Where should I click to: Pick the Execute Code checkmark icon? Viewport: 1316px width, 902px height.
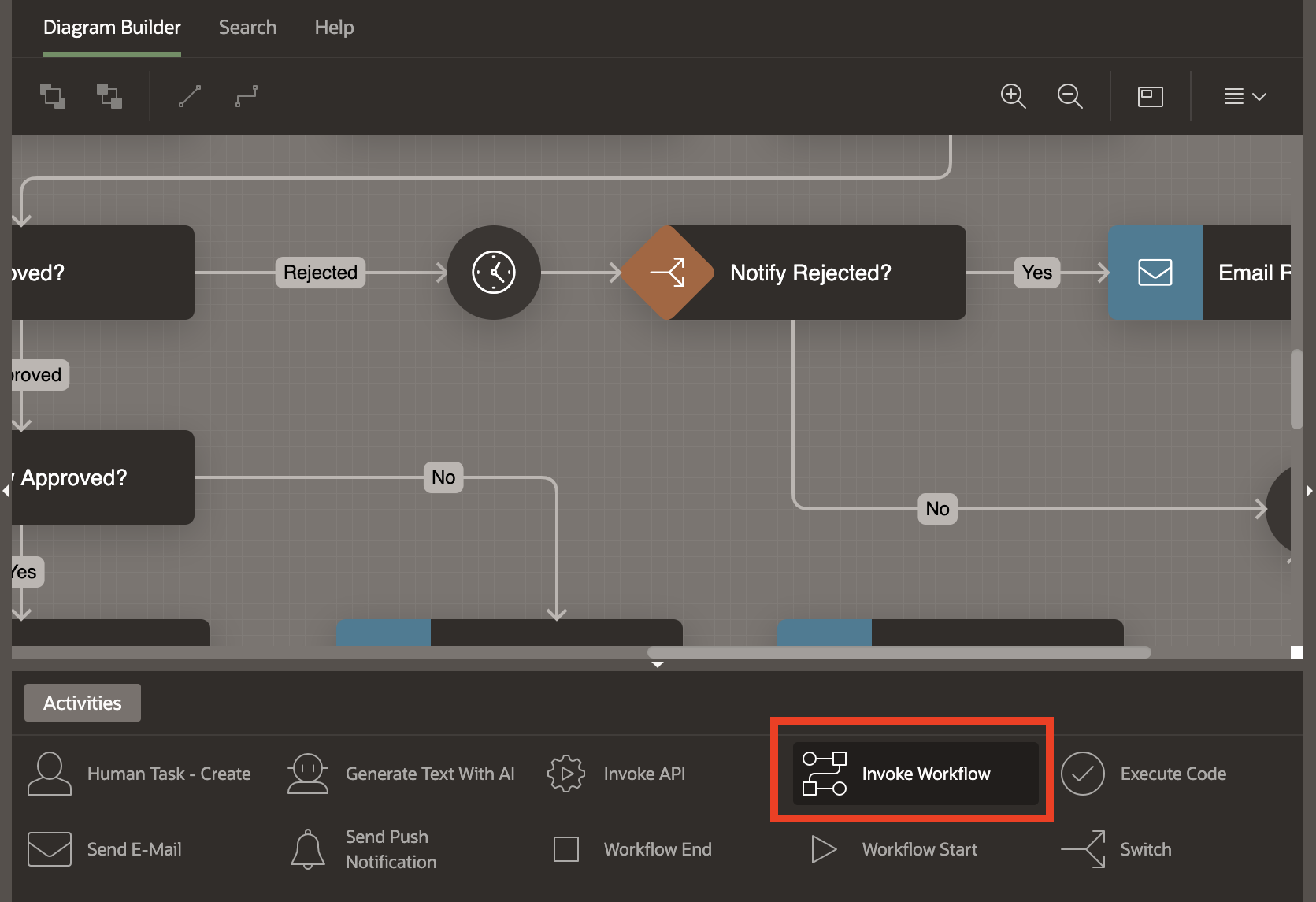[1082, 774]
